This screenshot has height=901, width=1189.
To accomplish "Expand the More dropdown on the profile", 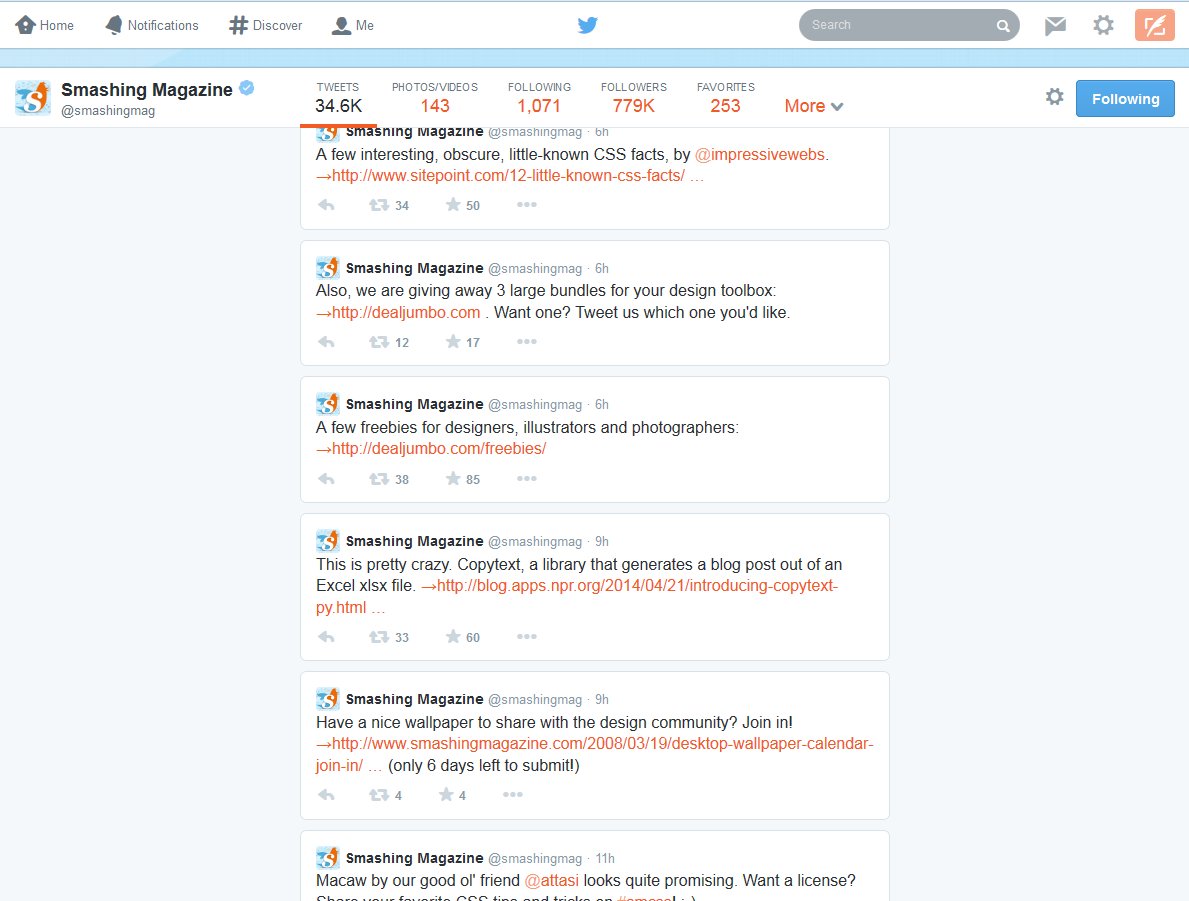I will pos(813,105).
